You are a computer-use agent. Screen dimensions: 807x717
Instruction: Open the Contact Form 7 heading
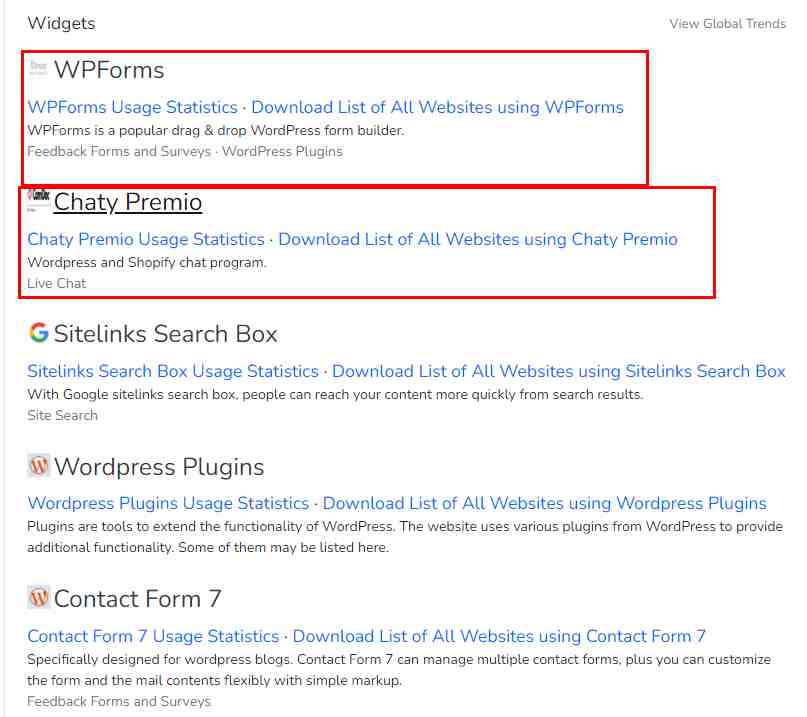point(137,599)
